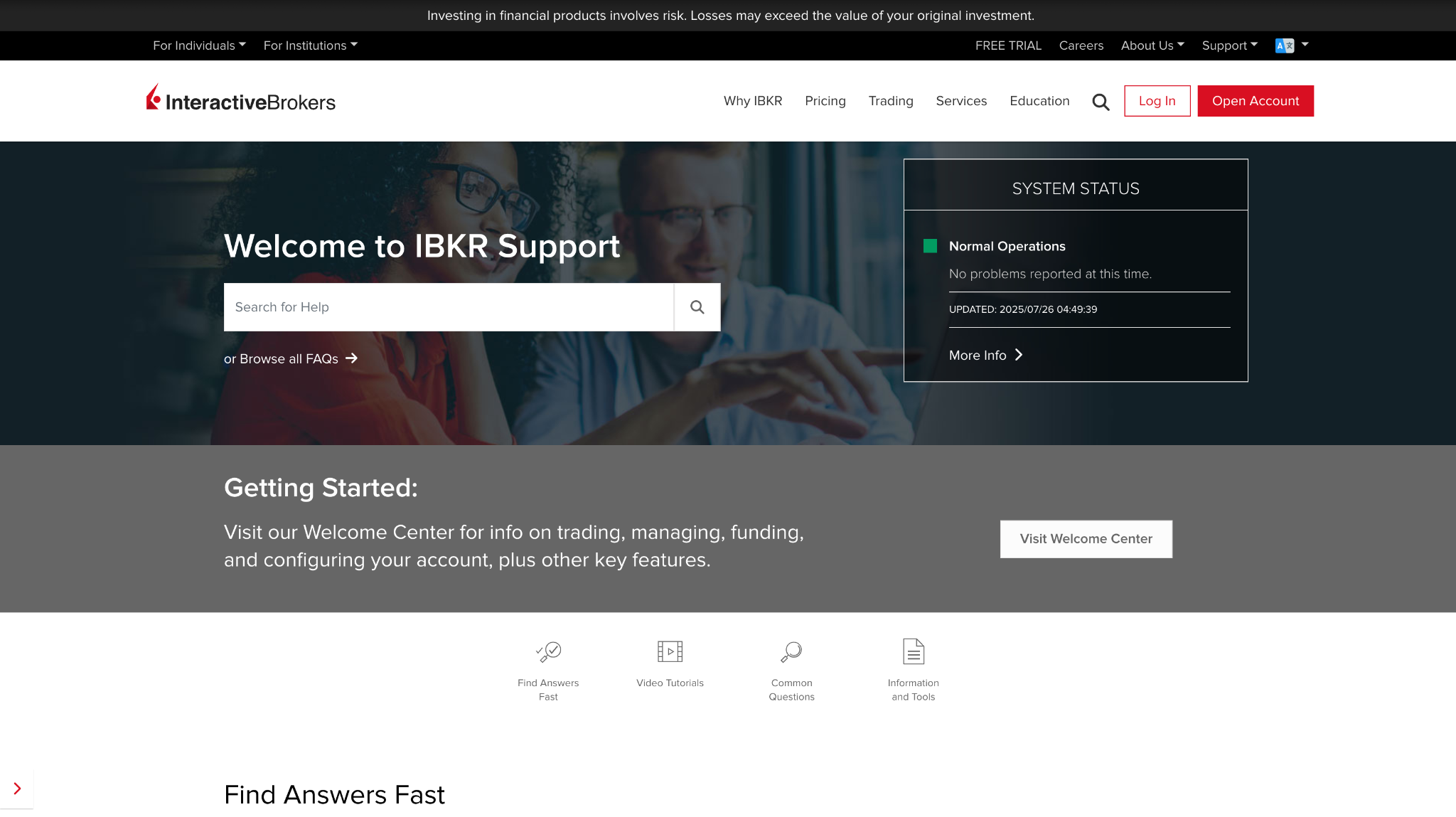Viewport: 1456px width, 817px height.
Task: Submit help search with magnifier button
Action: click(x=697, y=307)
